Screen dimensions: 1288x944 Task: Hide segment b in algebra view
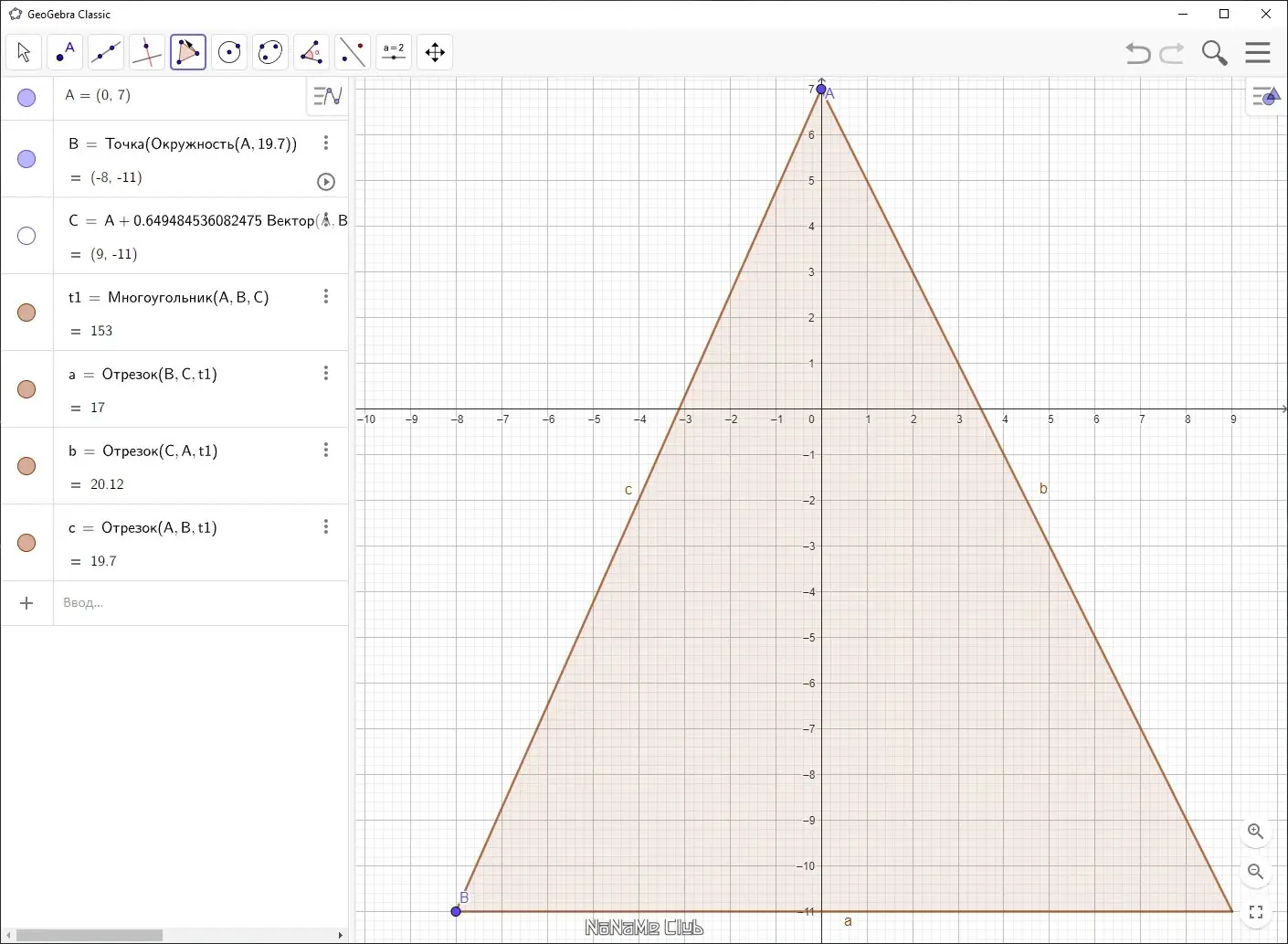click(26, 466)
